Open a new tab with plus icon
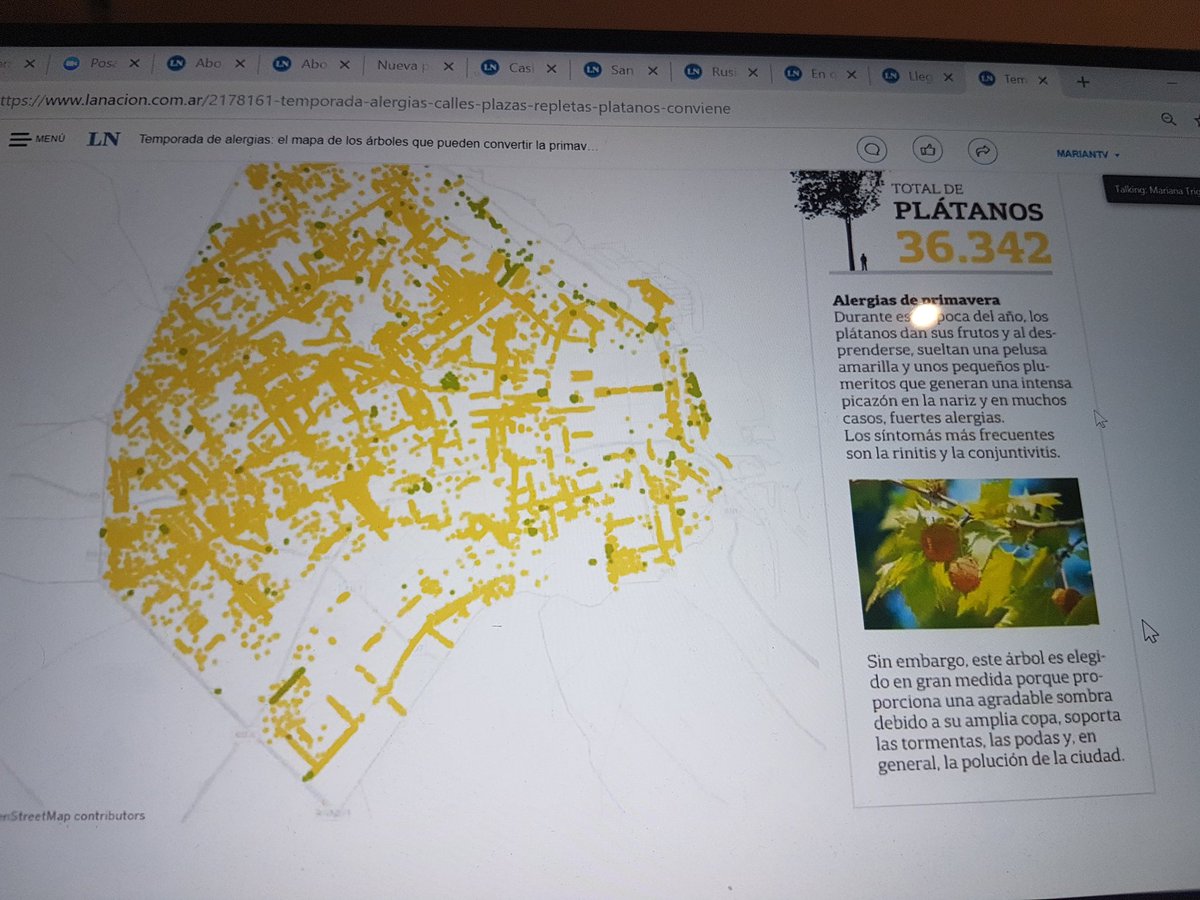The image size is (1200, 900). 1082,80
